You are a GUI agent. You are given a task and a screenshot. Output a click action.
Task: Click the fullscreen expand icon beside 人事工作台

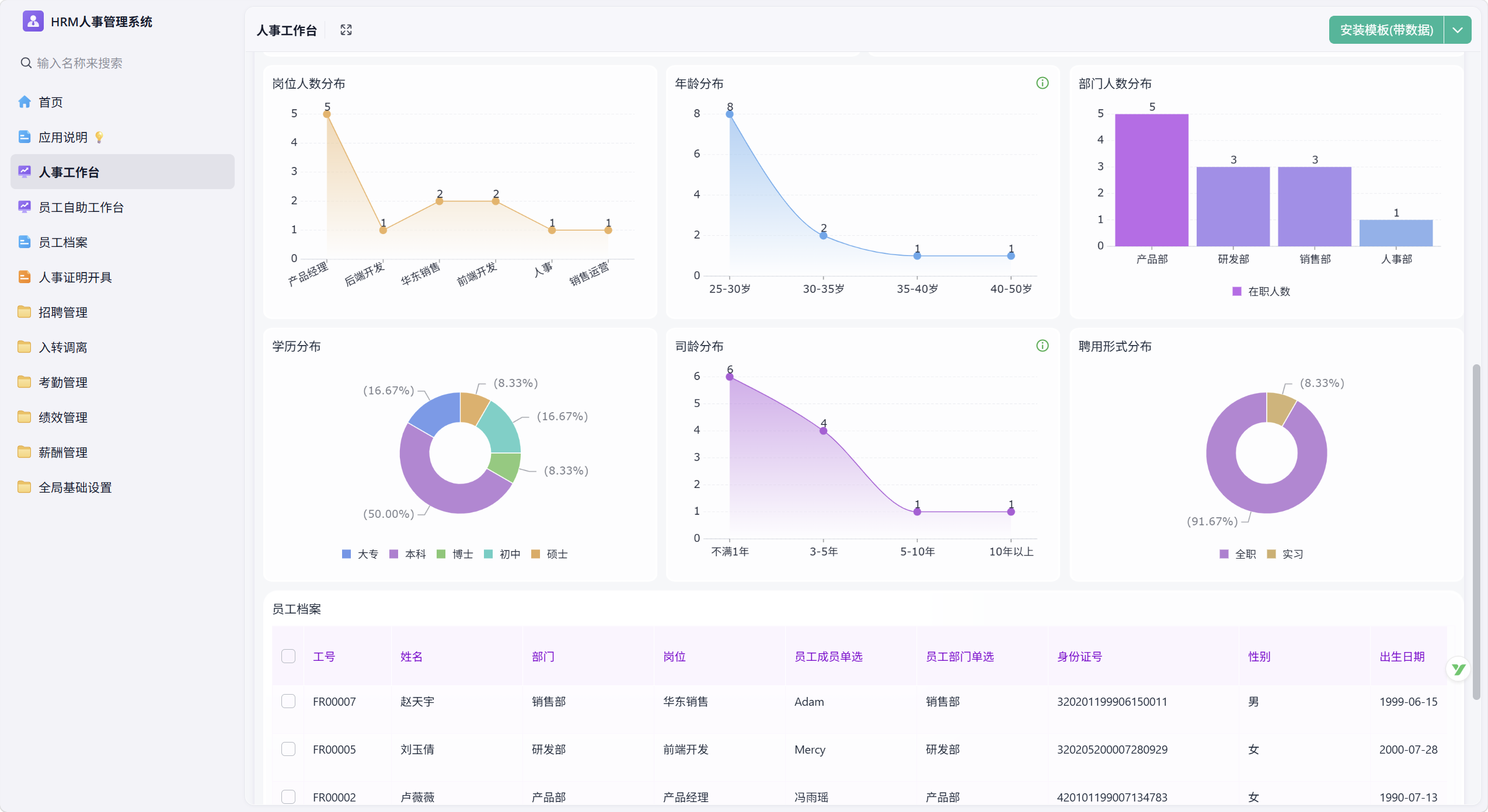(x=346, y=30)
